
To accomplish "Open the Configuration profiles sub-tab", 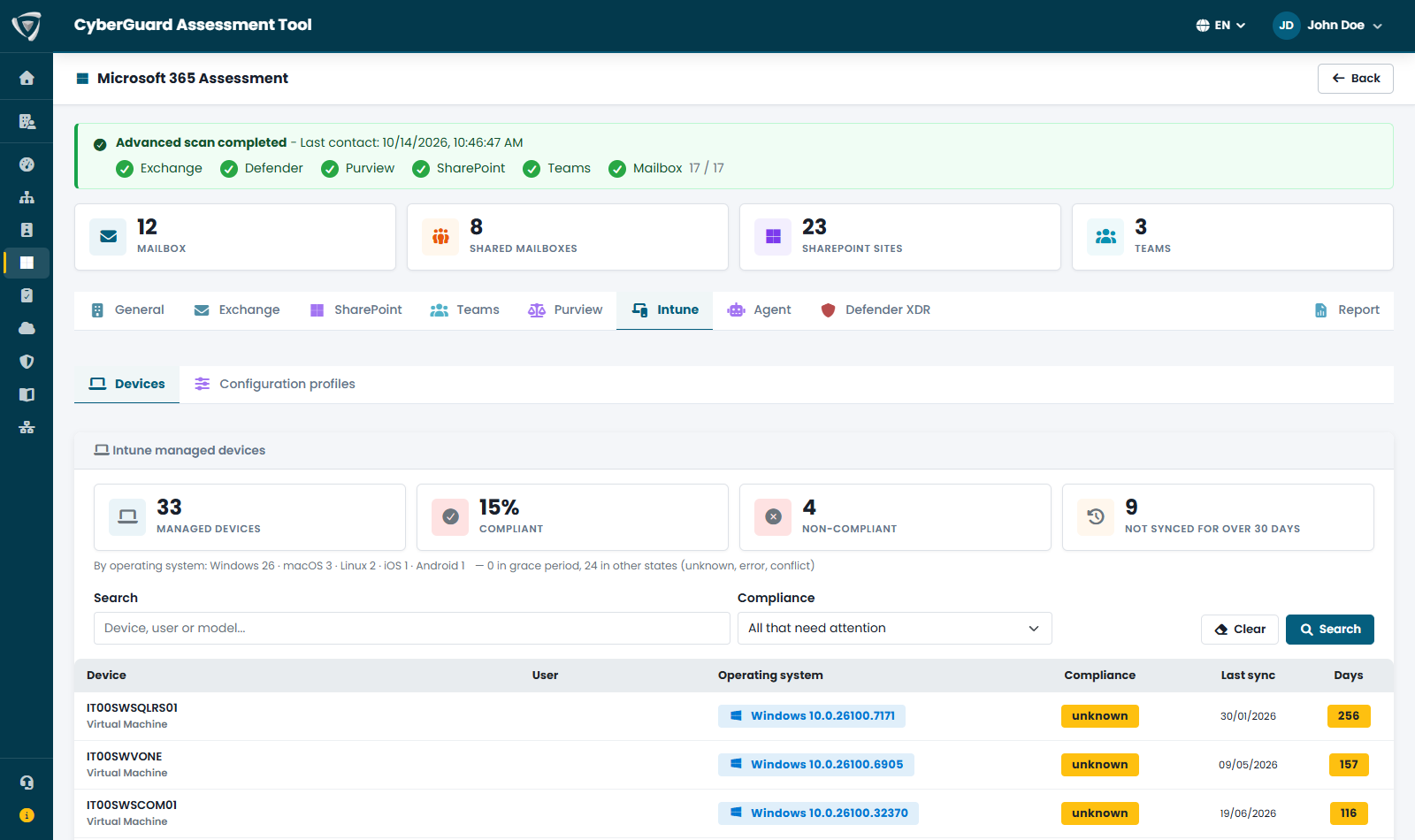I will tap(275, 385).
